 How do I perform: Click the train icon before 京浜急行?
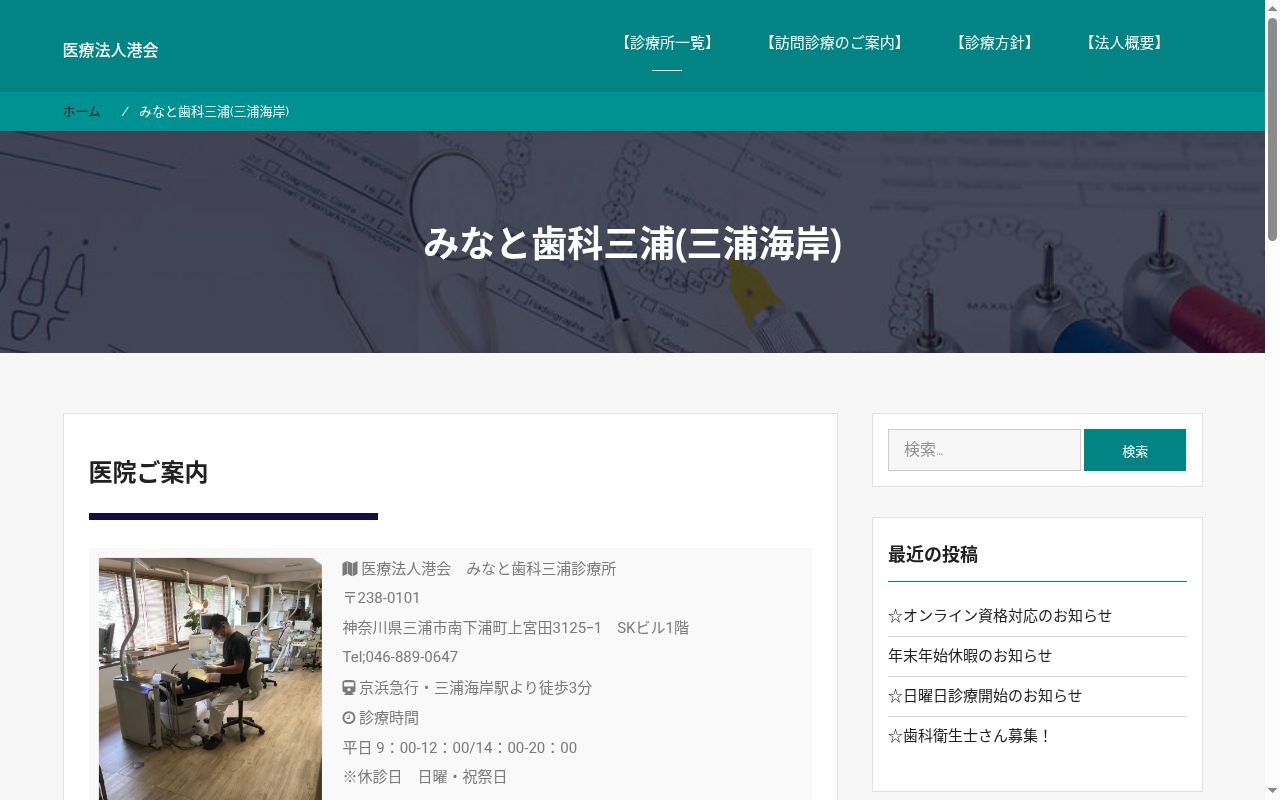pyautogui.click(x=349, y=688)
